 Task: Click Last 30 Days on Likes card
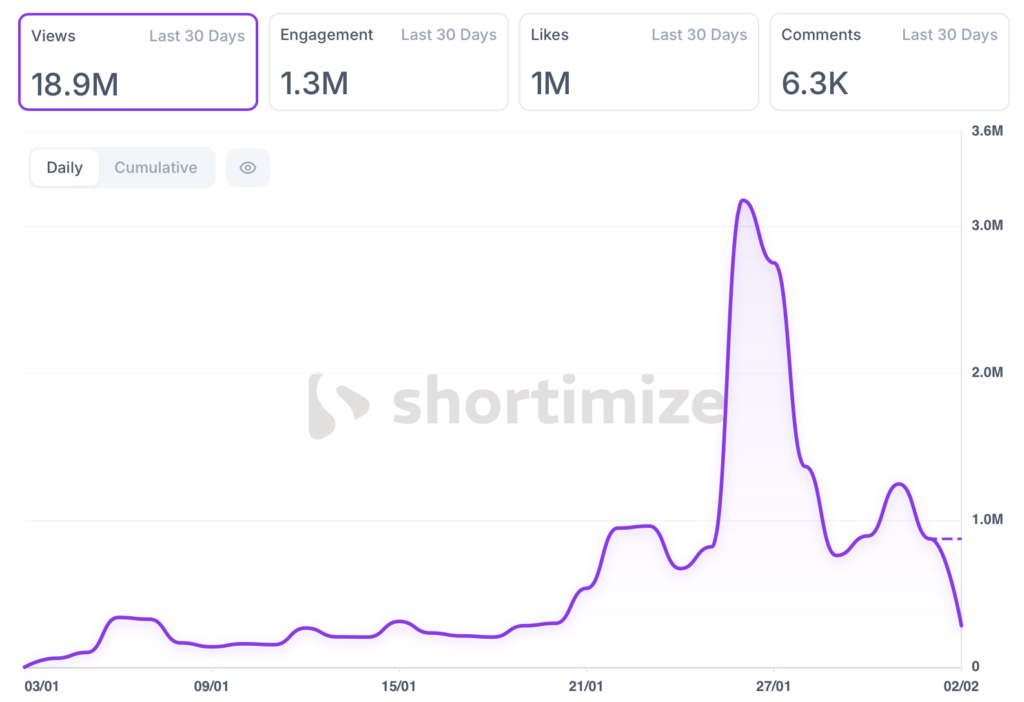tap(699, 35)
